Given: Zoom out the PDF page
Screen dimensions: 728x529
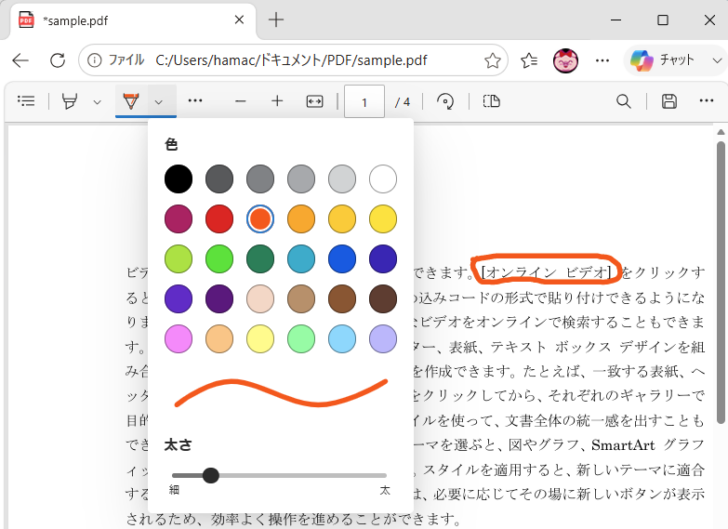Looking at the screenshot, I should click(x=240, y=101).
